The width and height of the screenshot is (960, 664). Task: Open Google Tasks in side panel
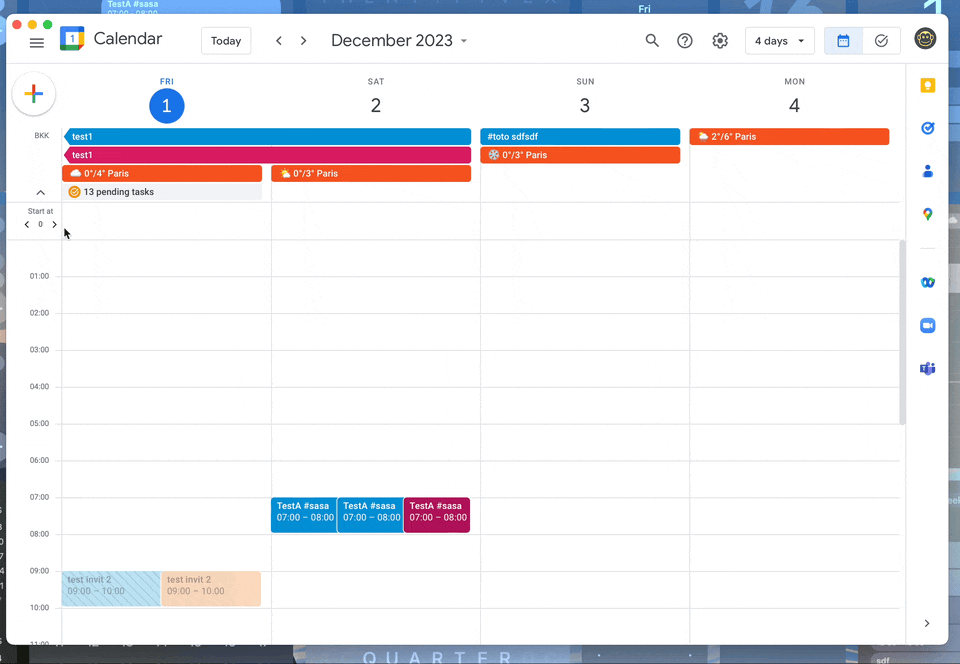(x=928, y=128)
